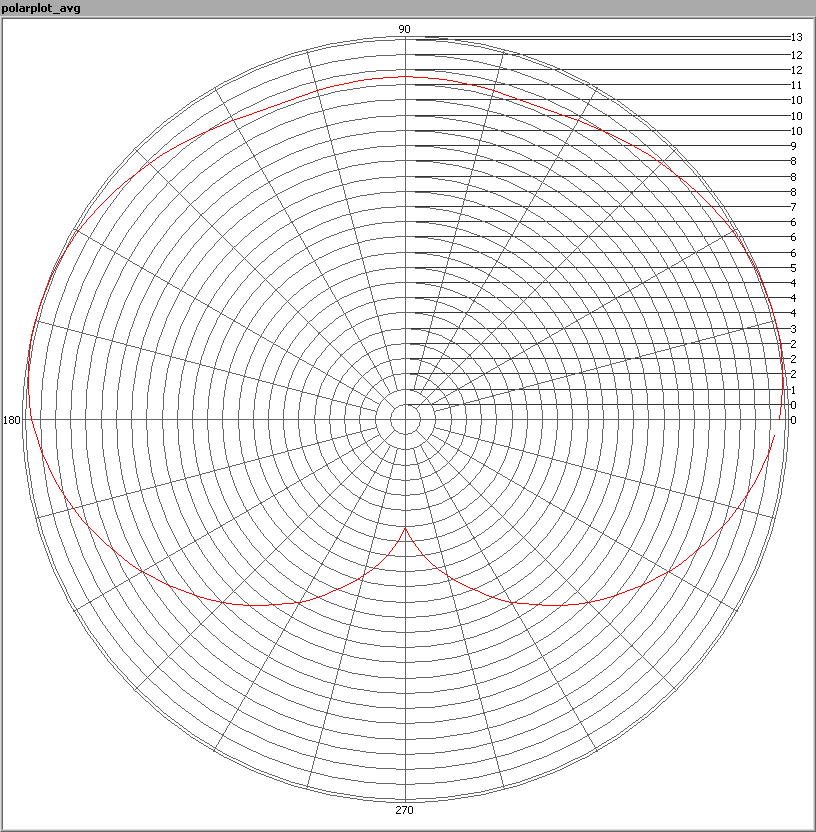
Task: Select the radial scale label 1
Action: (x=793, y=390)
